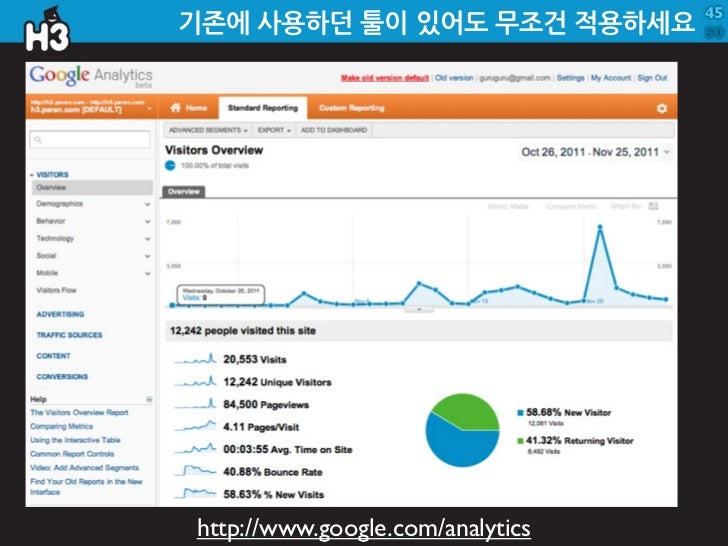Click '00:03:55 Avg. Time on Site' text
The image size is (728, 546).
tap(288, 449)
